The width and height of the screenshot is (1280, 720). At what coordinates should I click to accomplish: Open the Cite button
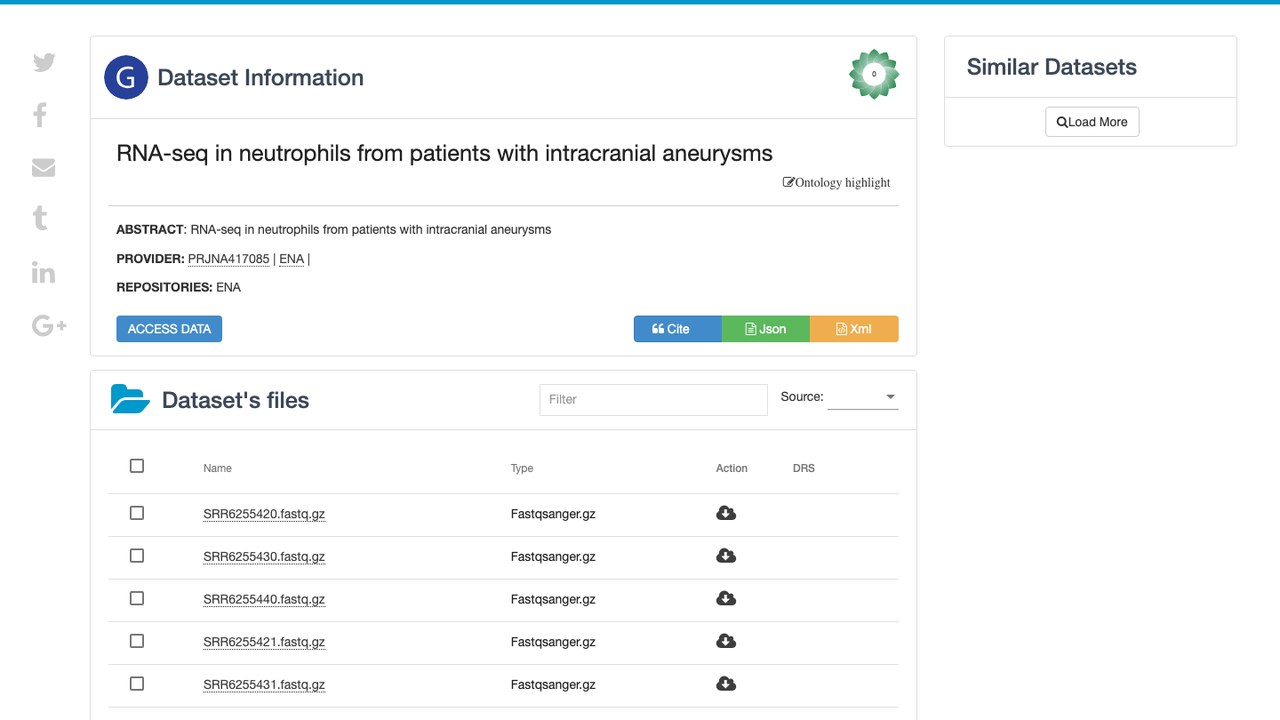click(677, 329)
